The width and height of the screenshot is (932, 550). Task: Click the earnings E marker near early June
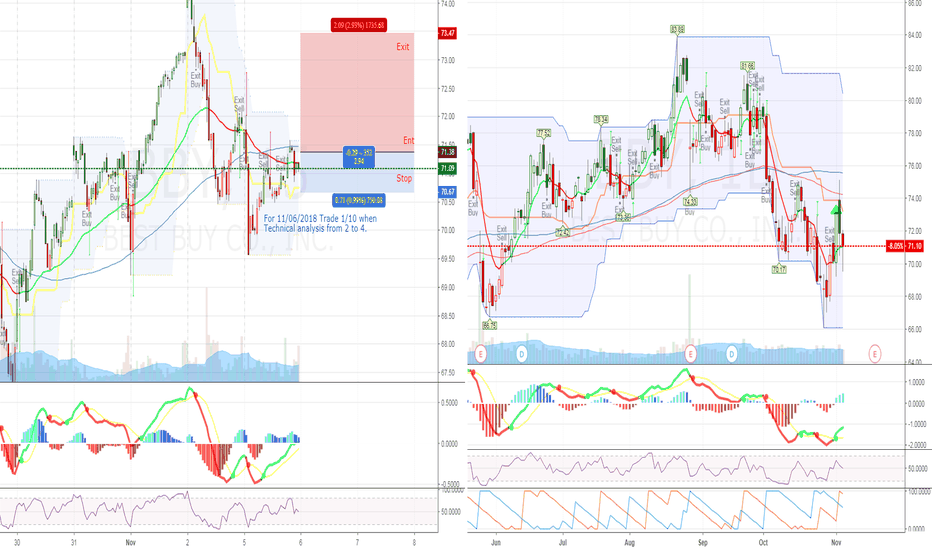tap(481, 354)
